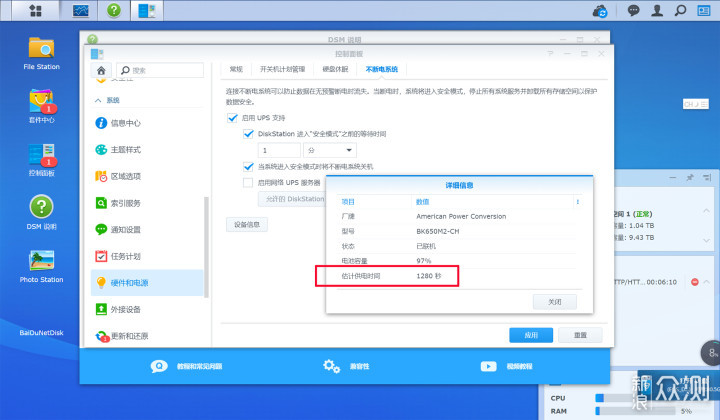This screenshot has width=720, height=420.
Task: Open 索引服务 in the sidebar
Action: (147, 203)
